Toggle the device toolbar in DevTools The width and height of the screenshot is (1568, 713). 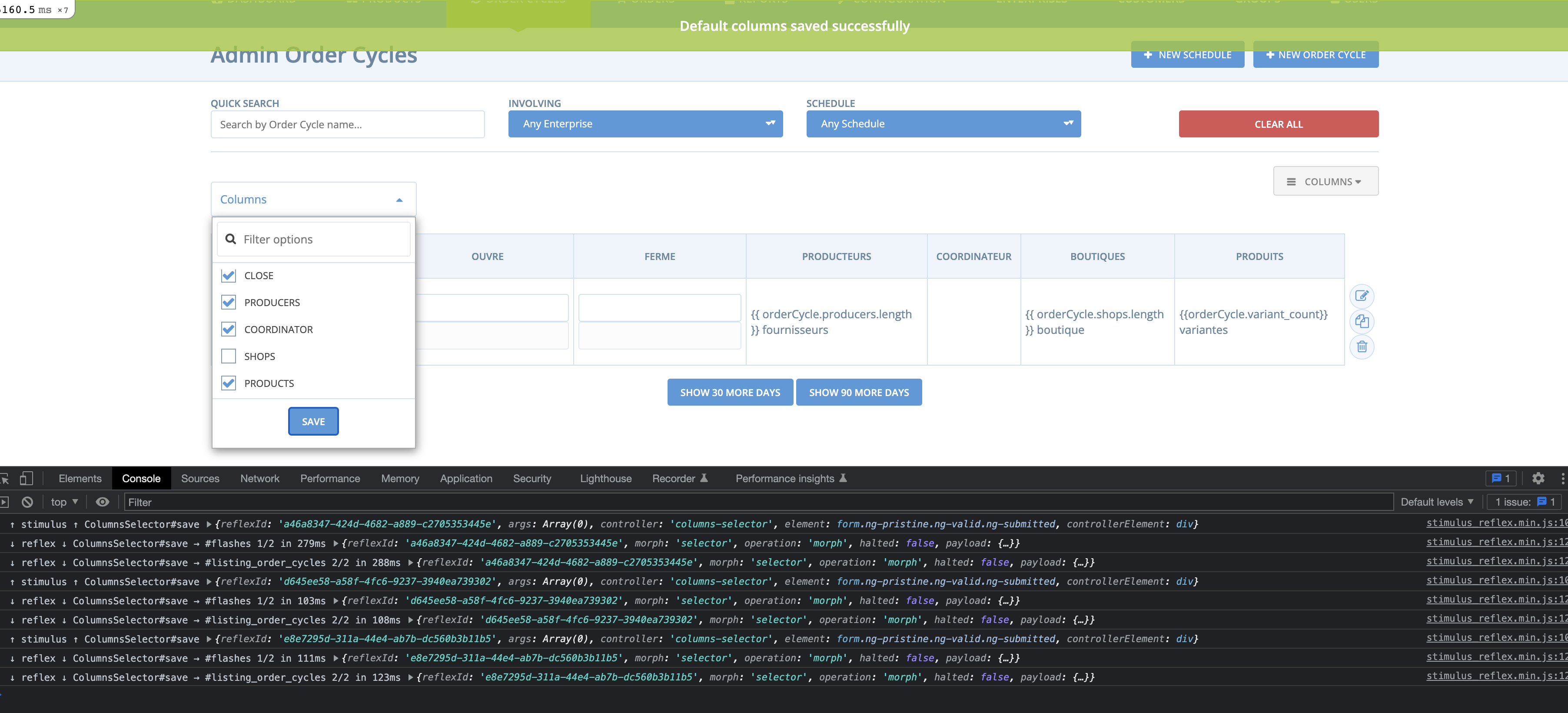27,478
